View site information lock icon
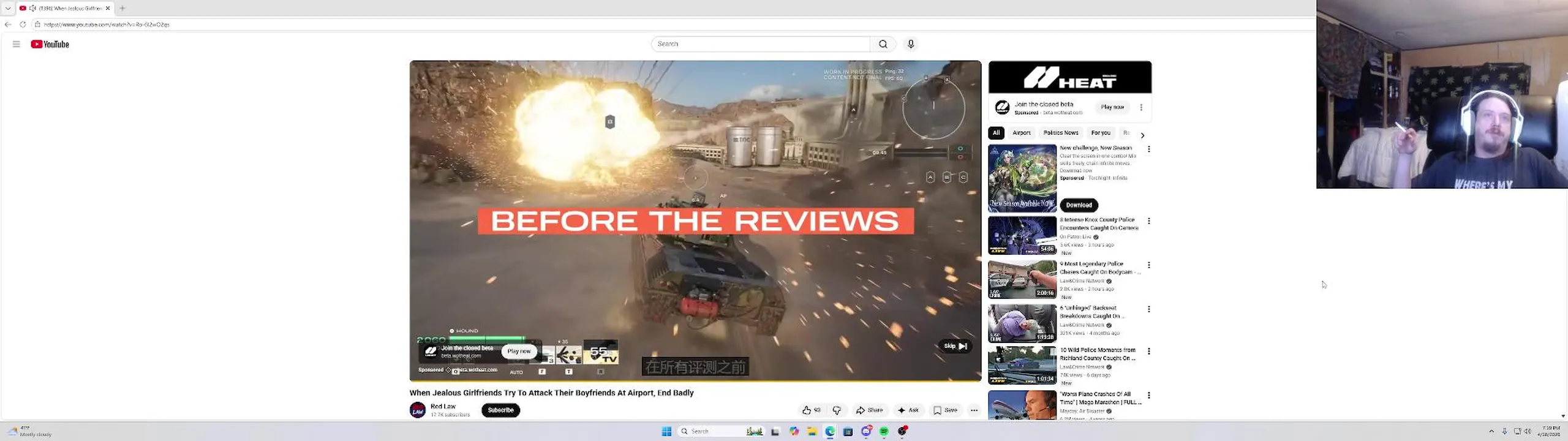This screenshot has width=1568, height=441. click(37, 24)
